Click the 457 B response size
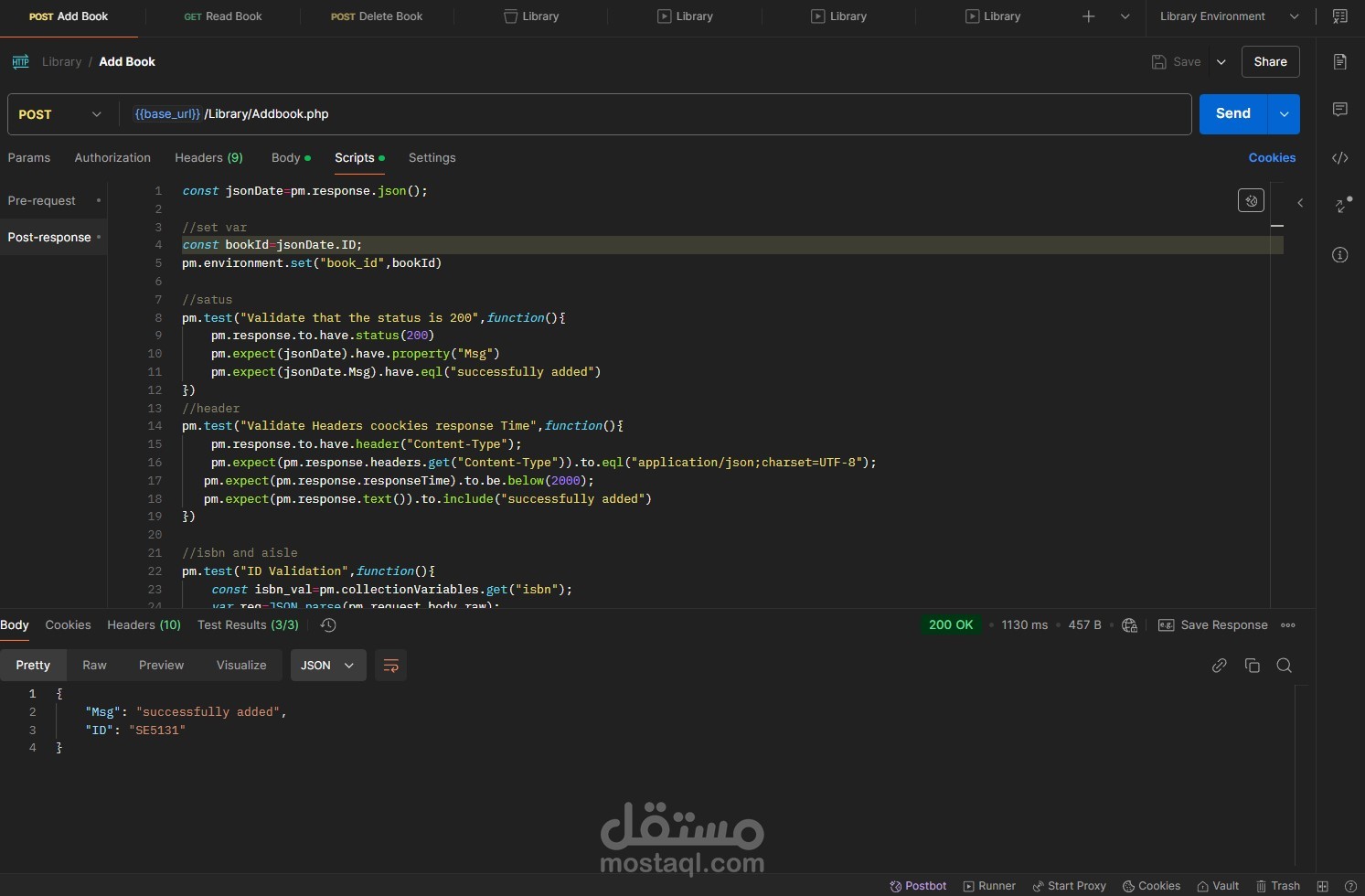This screenshot has width=1365, height=896. point(1084,625)
